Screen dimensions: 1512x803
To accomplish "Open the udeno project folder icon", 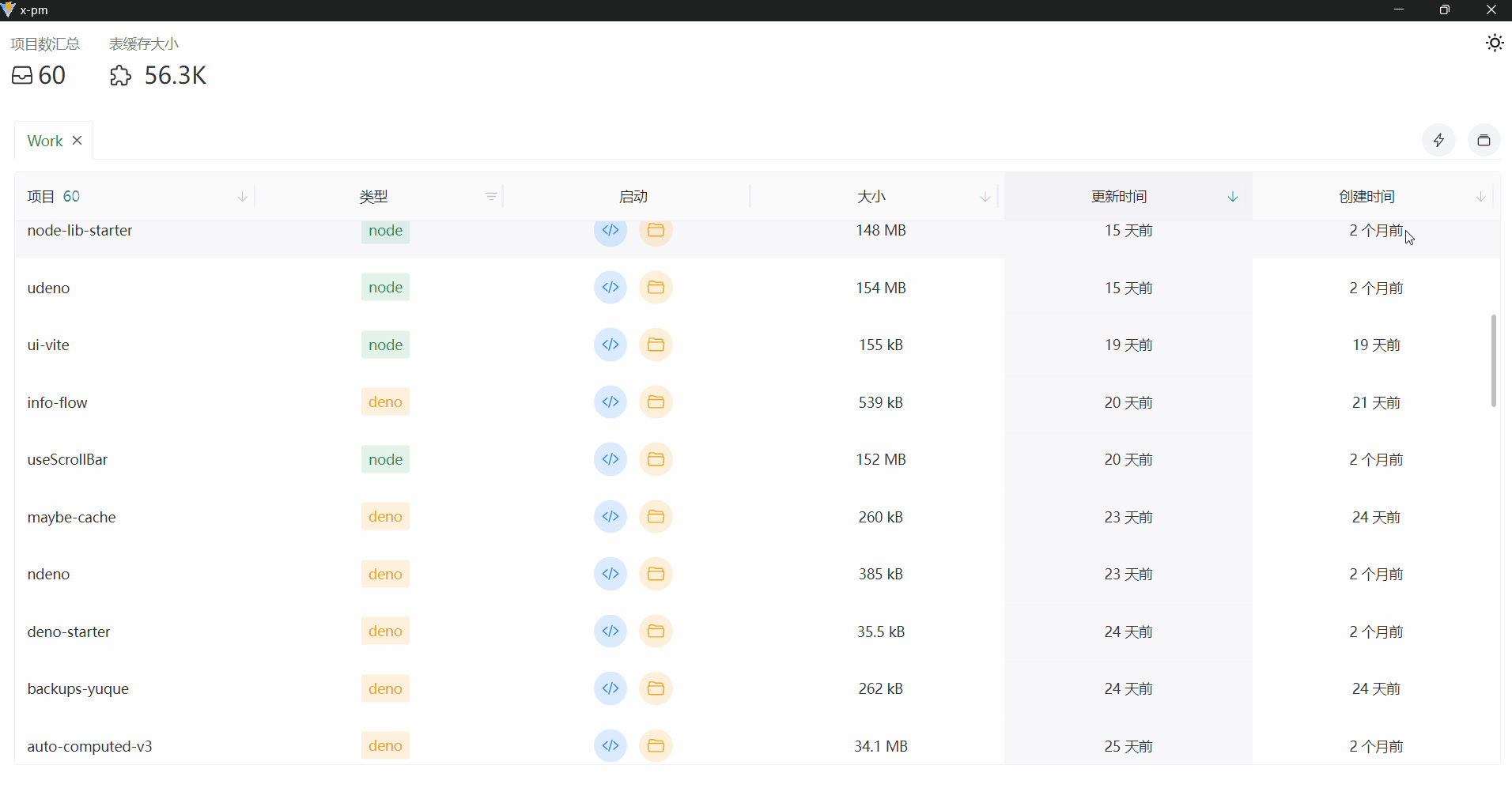I will pyautogui.click(x=656, y=288).
